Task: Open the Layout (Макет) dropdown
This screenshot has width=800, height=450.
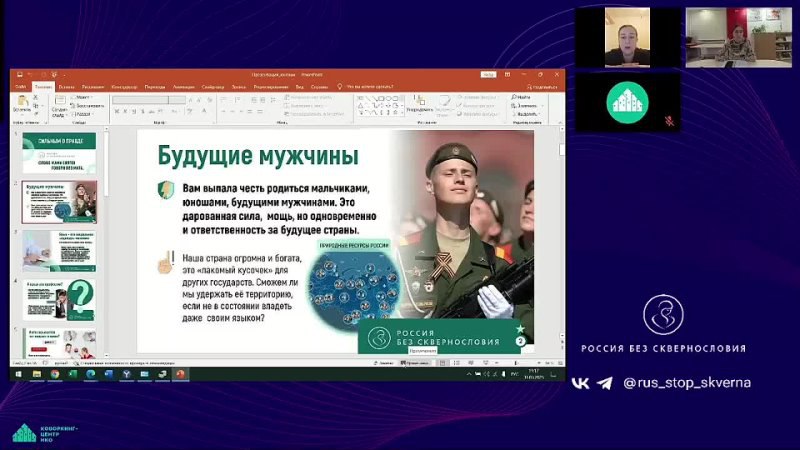Action: [82, 97]
